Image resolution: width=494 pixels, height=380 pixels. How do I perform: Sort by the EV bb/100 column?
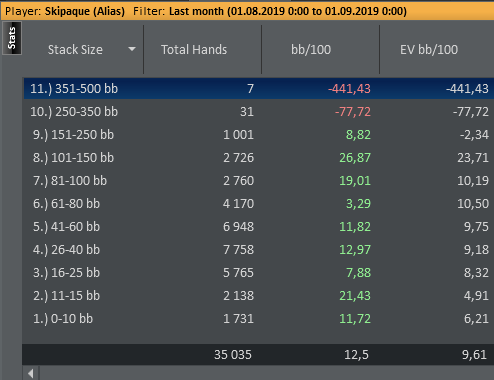click(429, 50)
